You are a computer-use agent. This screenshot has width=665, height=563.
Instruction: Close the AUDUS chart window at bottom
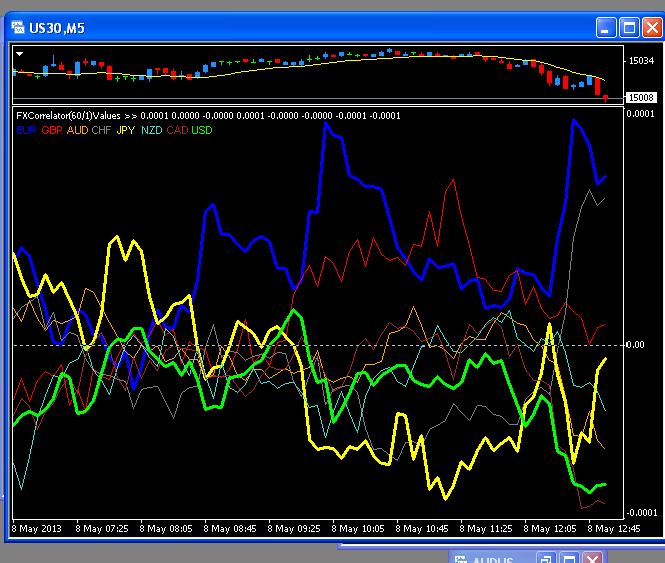(x=592, y=558)
